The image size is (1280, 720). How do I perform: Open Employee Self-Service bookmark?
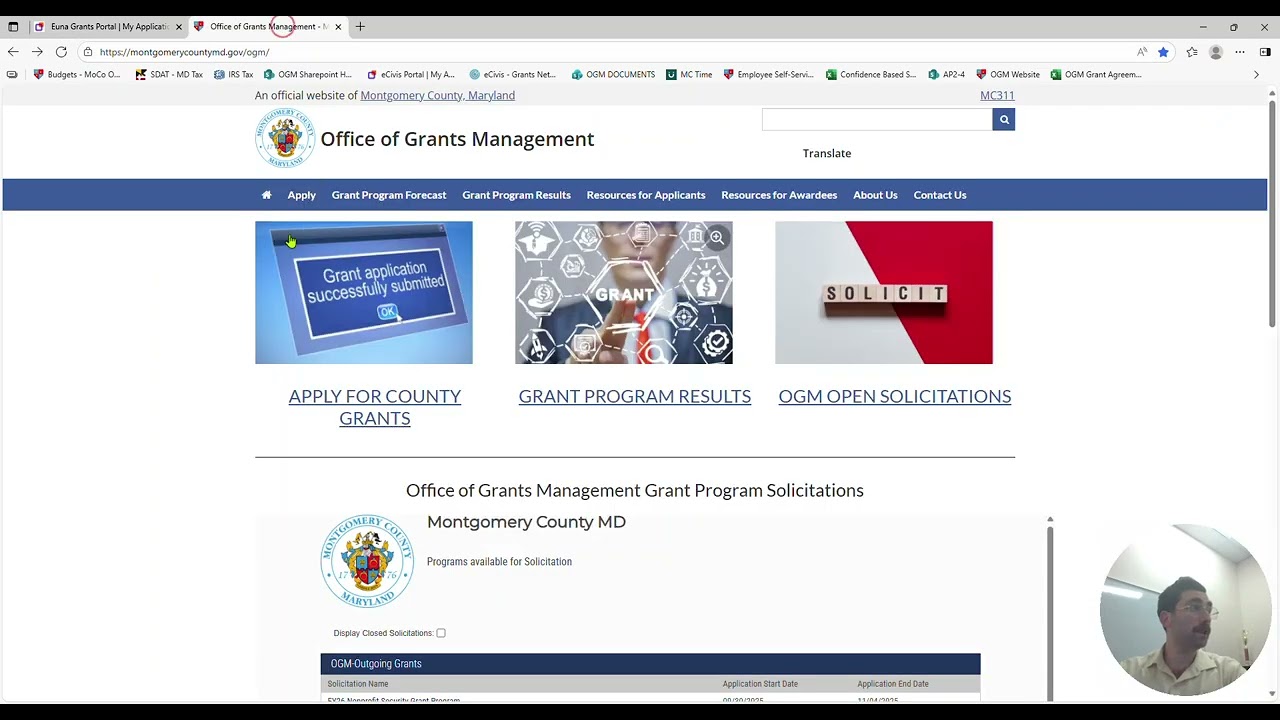coord(768,74)
